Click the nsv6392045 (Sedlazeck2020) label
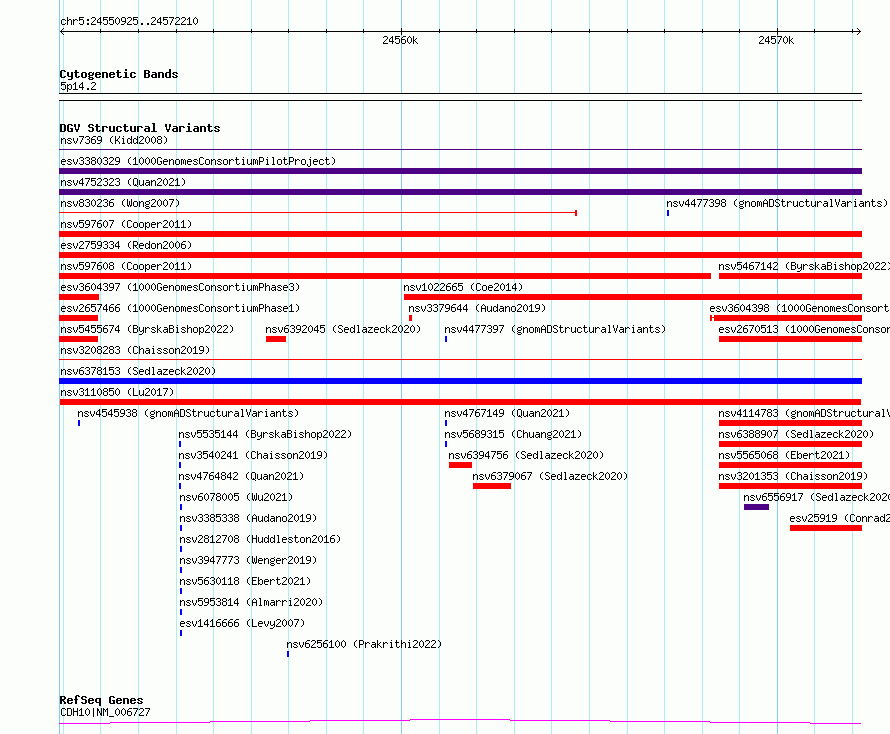This screenshot has height=734, width=890. [x=343, y=329]
